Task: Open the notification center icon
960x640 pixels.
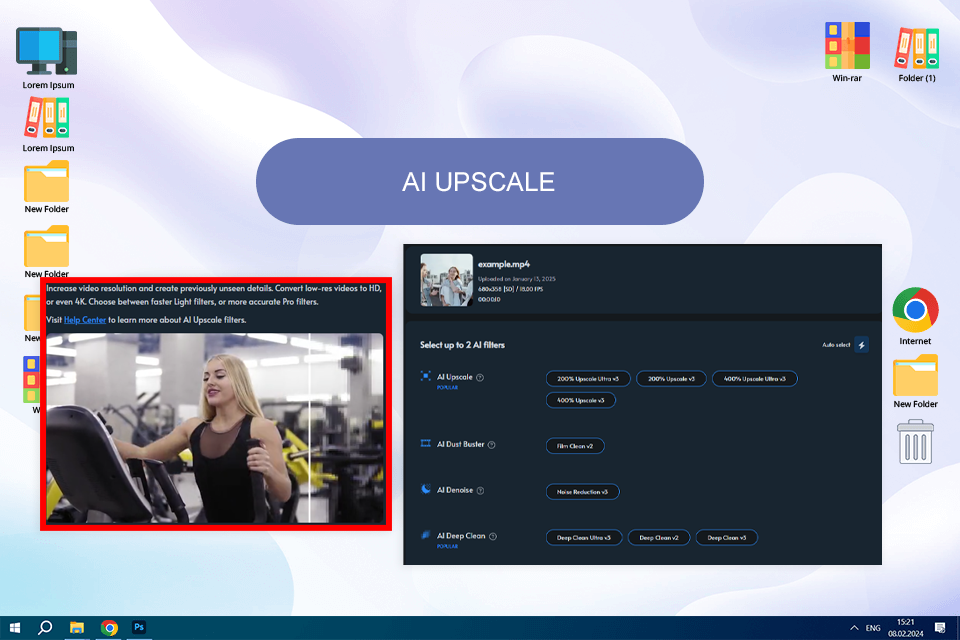Action: (940, 628)
